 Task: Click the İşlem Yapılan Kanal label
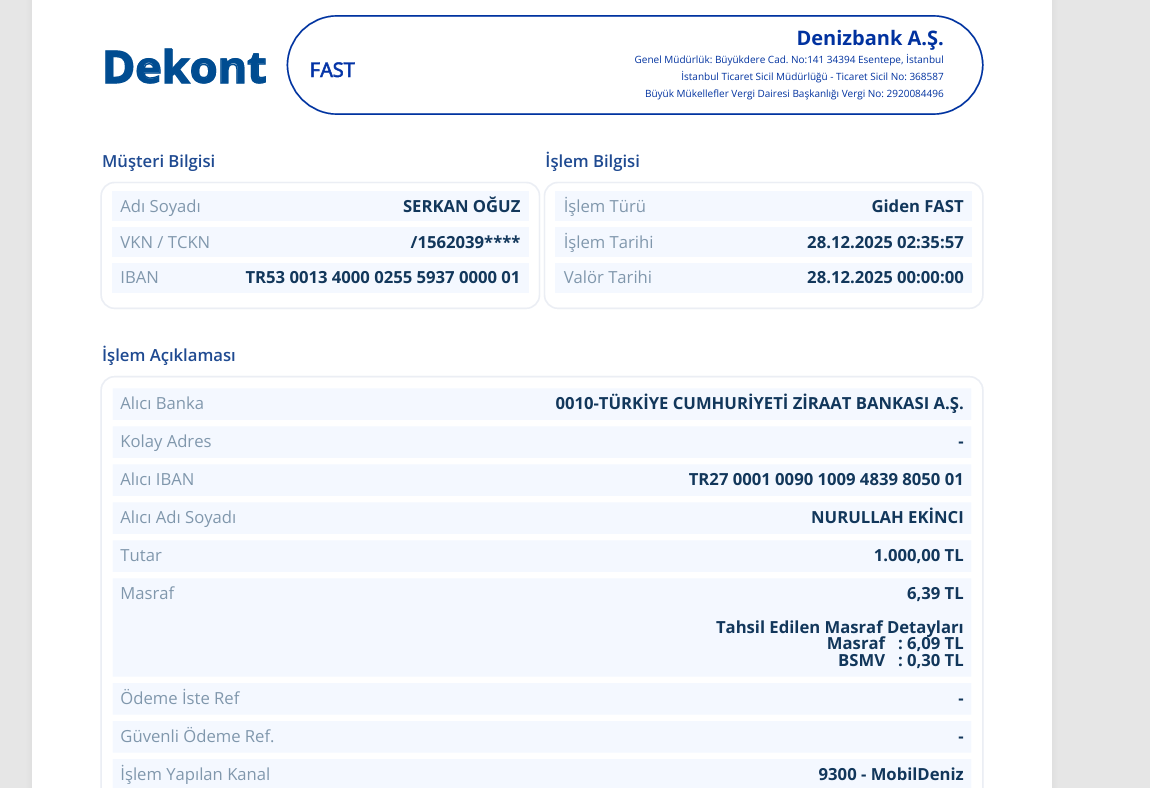[195, 774]
